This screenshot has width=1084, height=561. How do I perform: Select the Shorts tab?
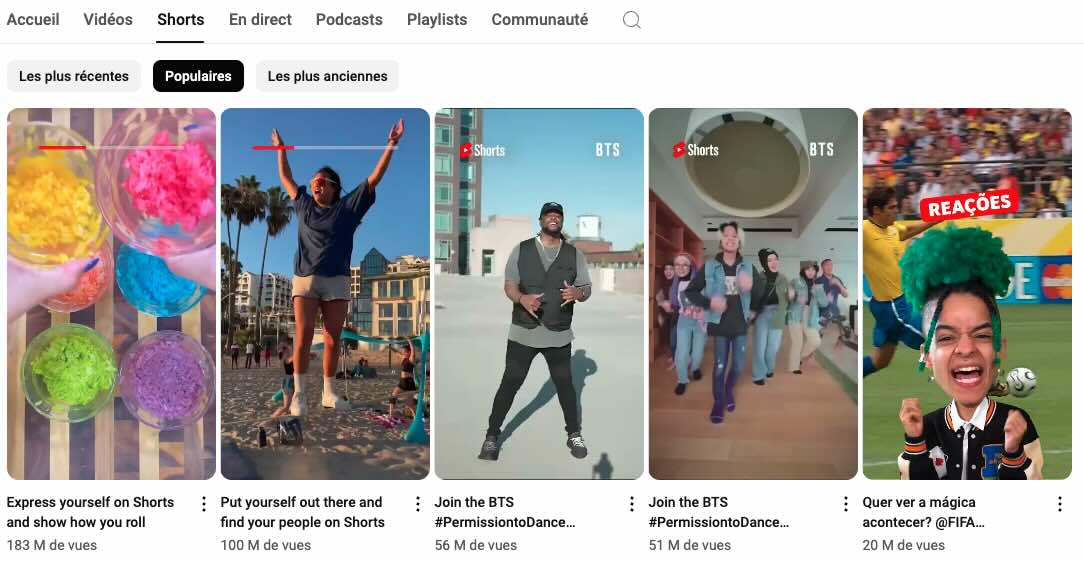tap(180, 19)
